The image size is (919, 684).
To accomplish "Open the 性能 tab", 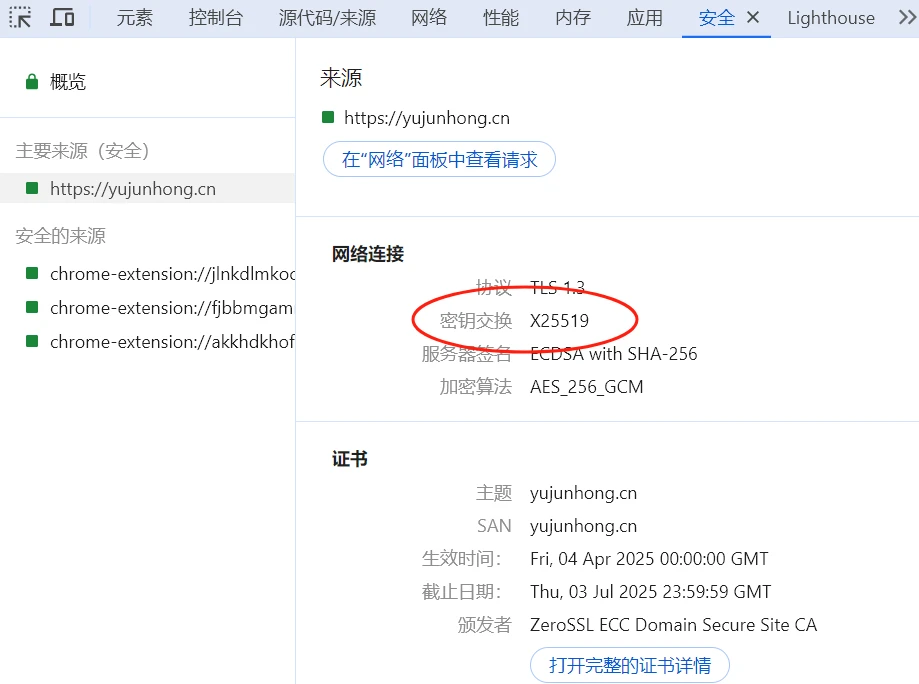I will pos(501,18).
